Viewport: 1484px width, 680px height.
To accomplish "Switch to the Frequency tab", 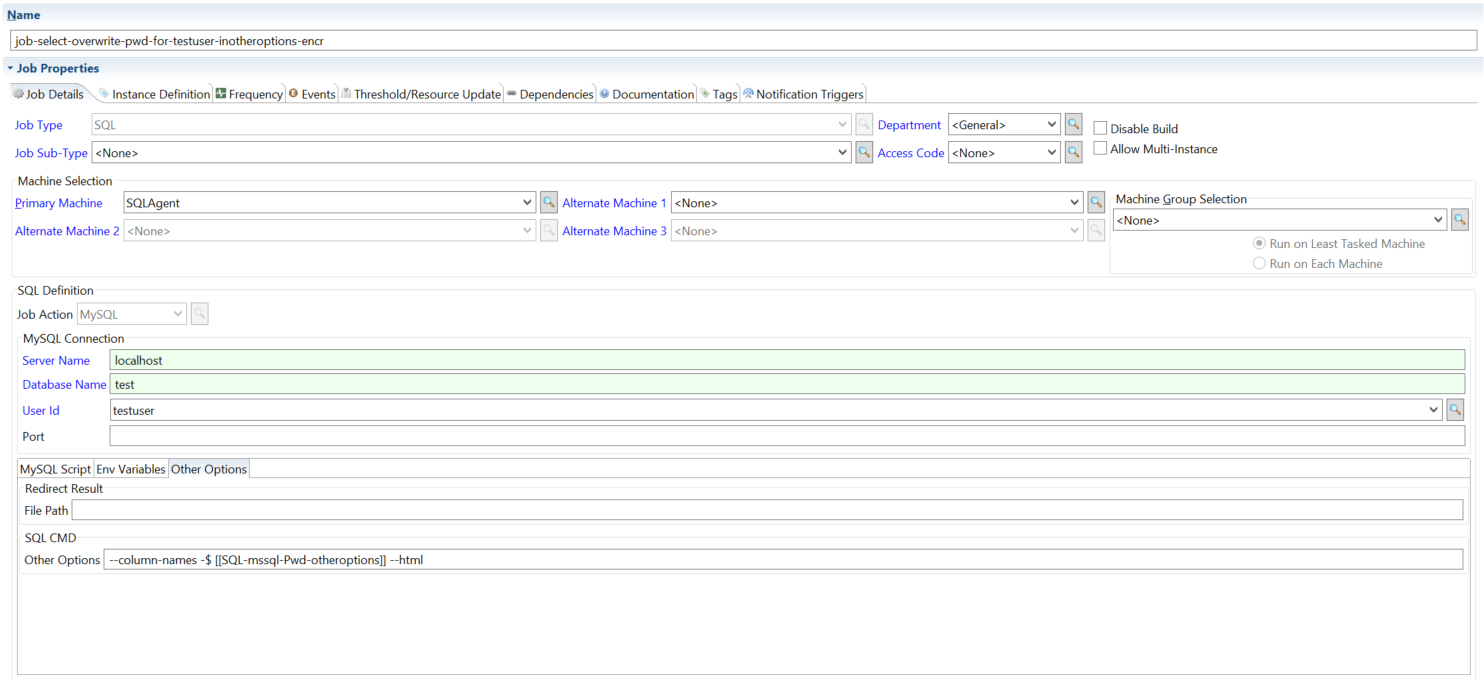I will click(249, 94).
